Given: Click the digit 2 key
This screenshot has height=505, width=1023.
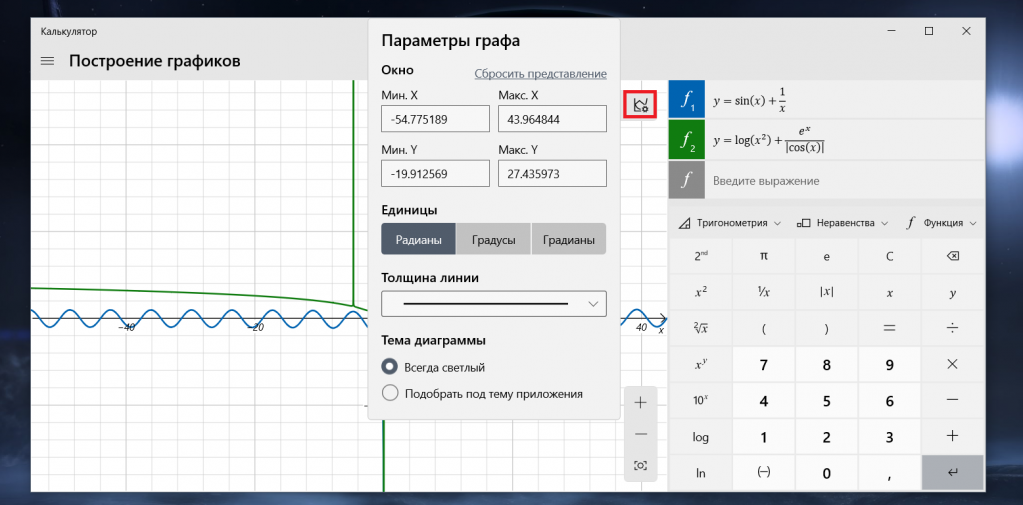Looking at the screenshot, I should click(826, 437).
